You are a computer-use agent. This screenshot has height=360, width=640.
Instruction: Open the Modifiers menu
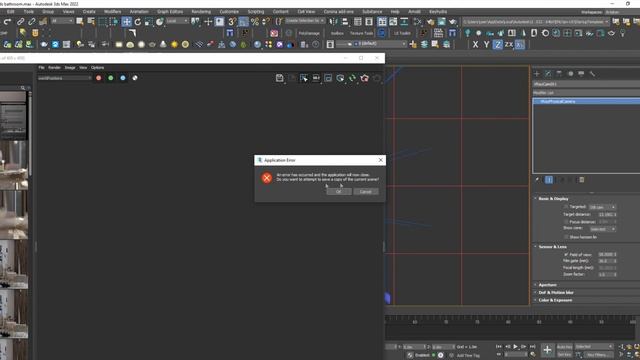click(x=112, y=11)
